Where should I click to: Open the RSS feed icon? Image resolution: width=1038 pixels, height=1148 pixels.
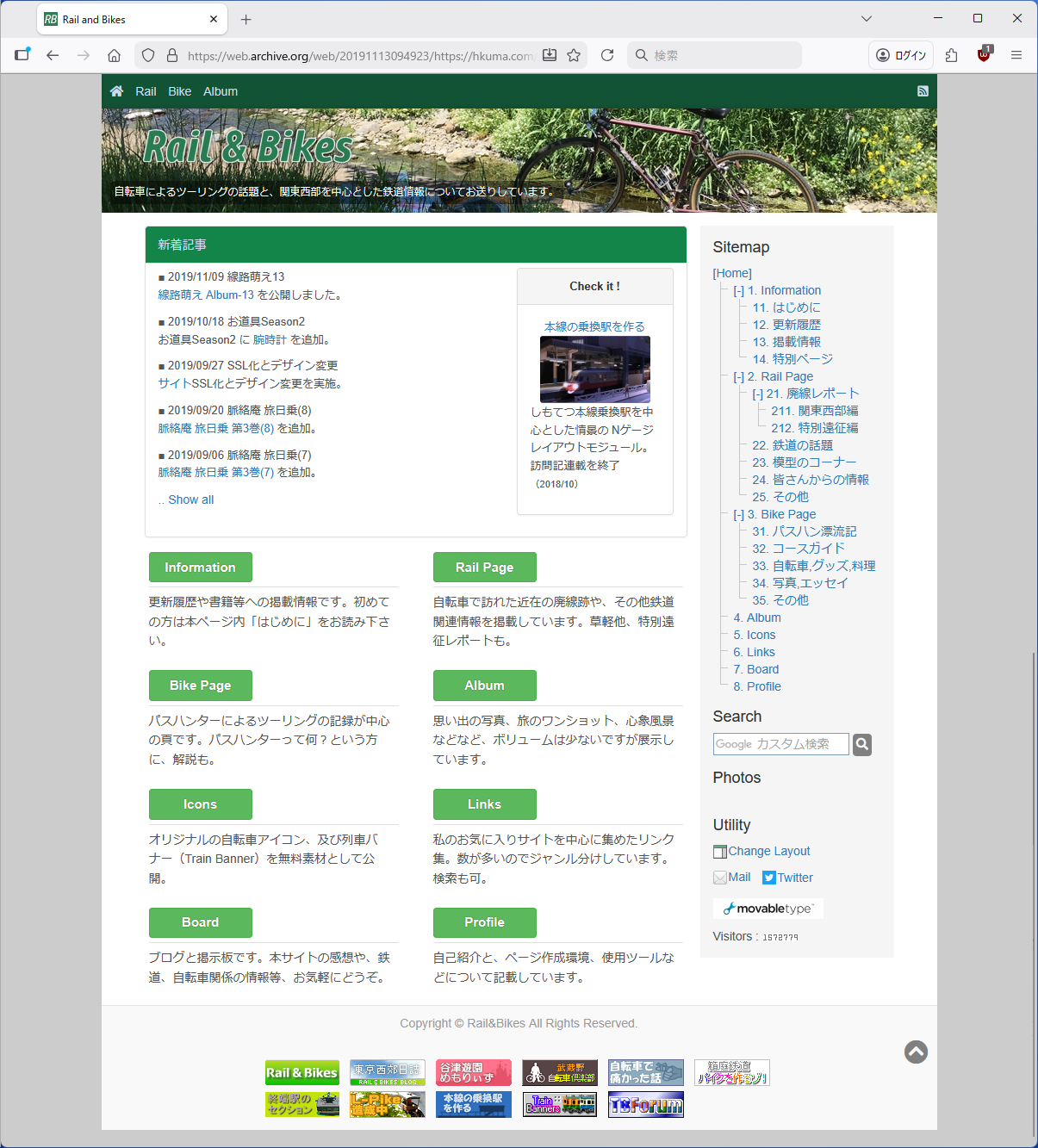(923, 91)
